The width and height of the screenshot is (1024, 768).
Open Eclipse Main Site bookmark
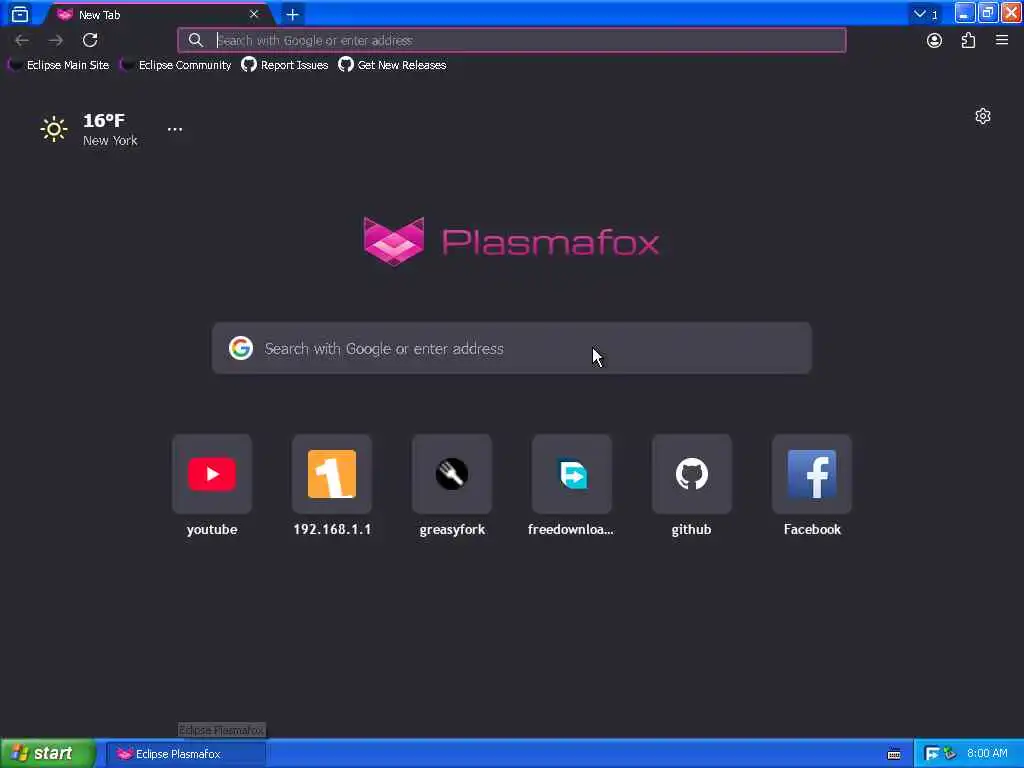point(59,65)
